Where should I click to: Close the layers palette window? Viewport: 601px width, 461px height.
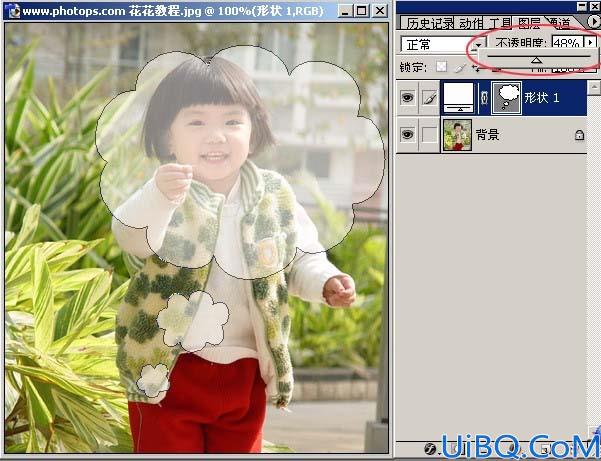594,6
